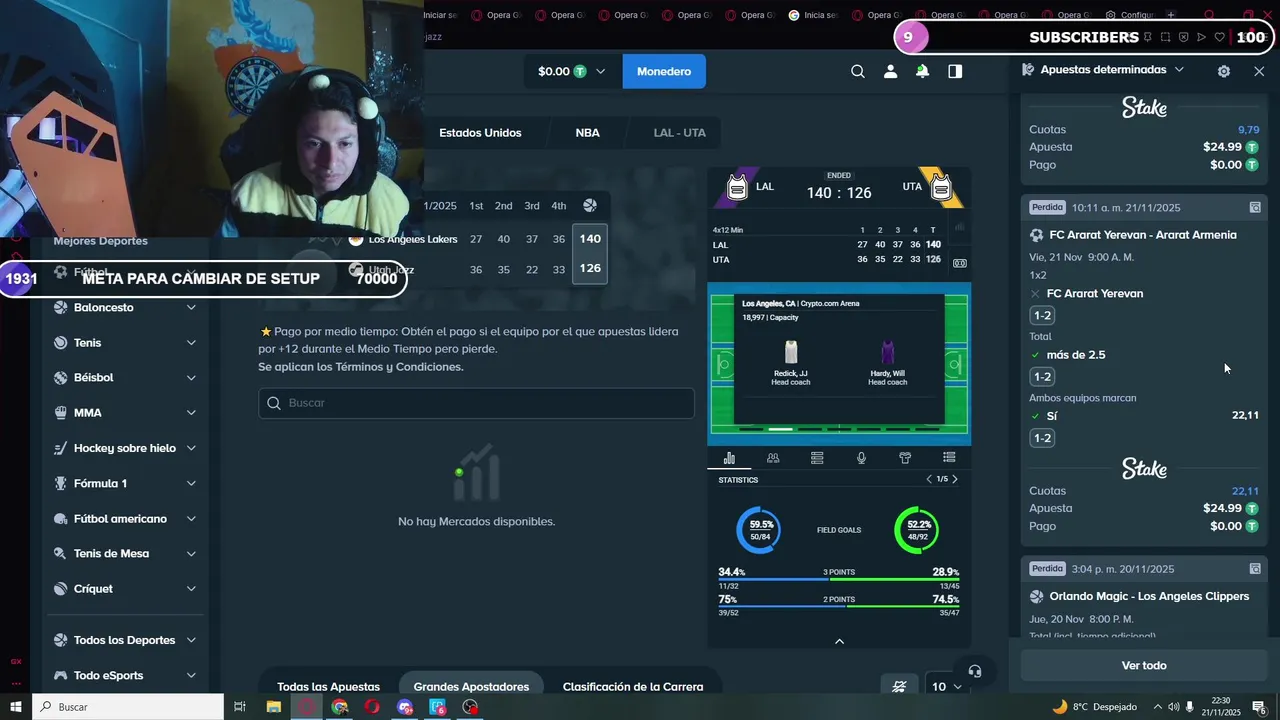The width and height of the screenshot is (1280, 720).
Task: Click the hidden-activity icon beside the 10 dropdown
Action: point(899,686)
